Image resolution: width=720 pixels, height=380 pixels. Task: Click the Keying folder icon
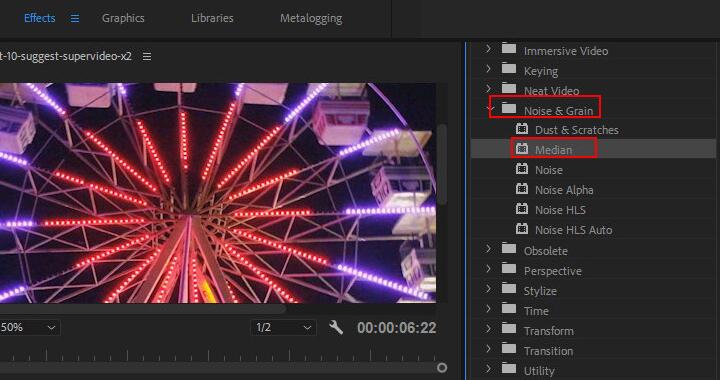(x=509, y=69)
